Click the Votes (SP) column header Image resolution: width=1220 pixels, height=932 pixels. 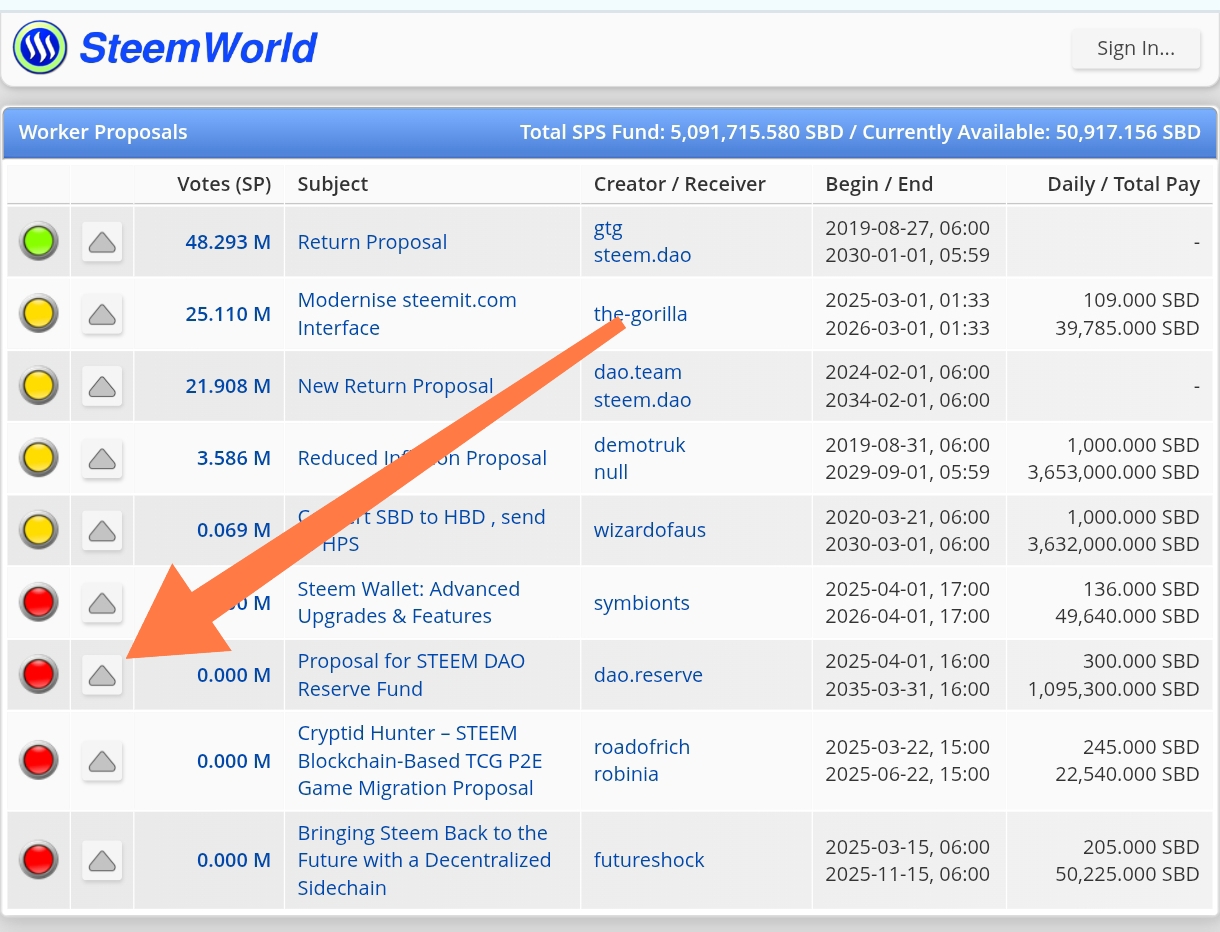[x=224, y=184]
